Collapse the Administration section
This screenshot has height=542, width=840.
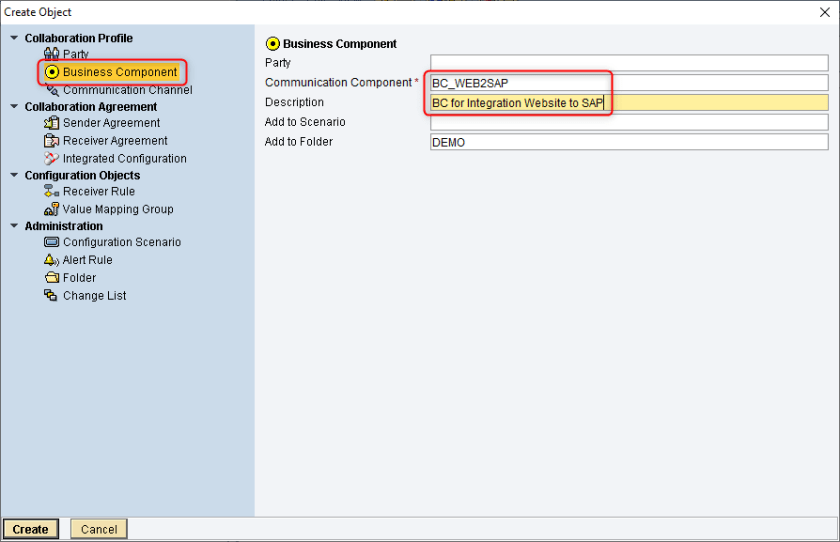click(14, 226)
